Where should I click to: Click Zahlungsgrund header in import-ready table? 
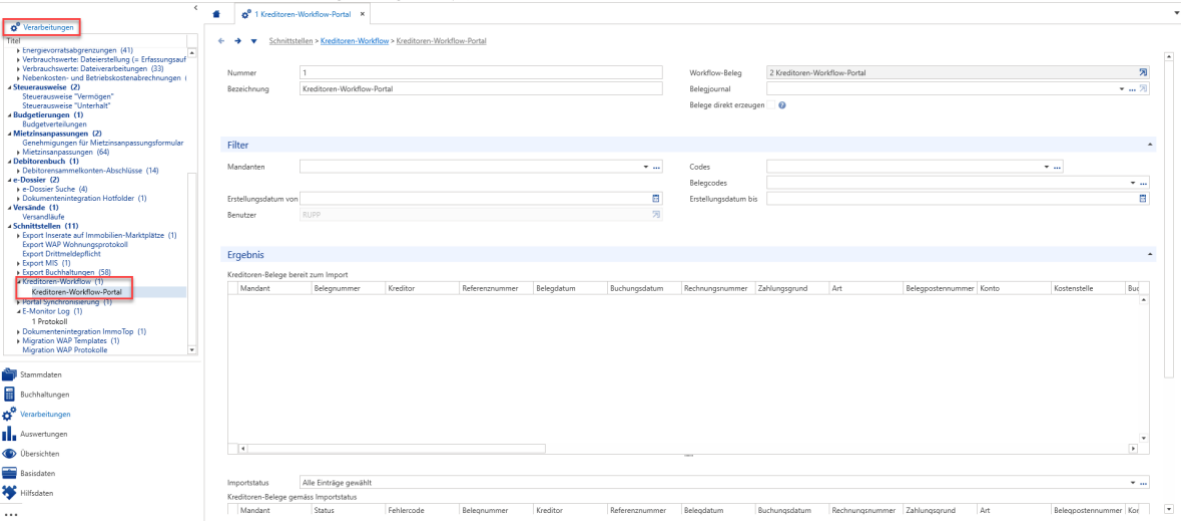(x=791, y=288)
